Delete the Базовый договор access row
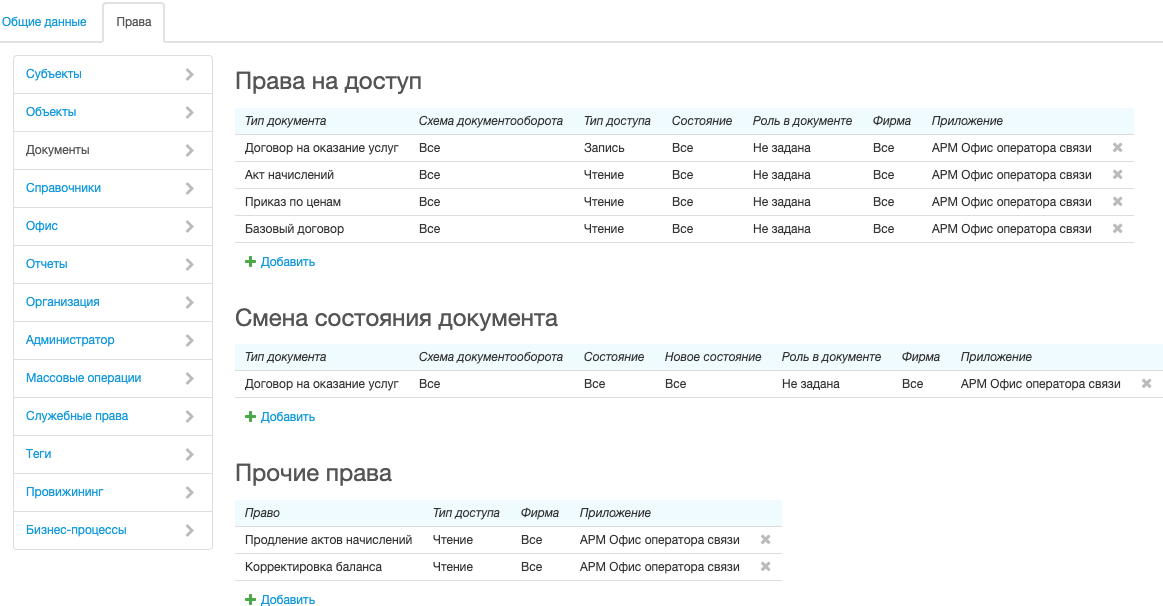The width and height of the screenshot is (1163, 606). (1117, 228)
